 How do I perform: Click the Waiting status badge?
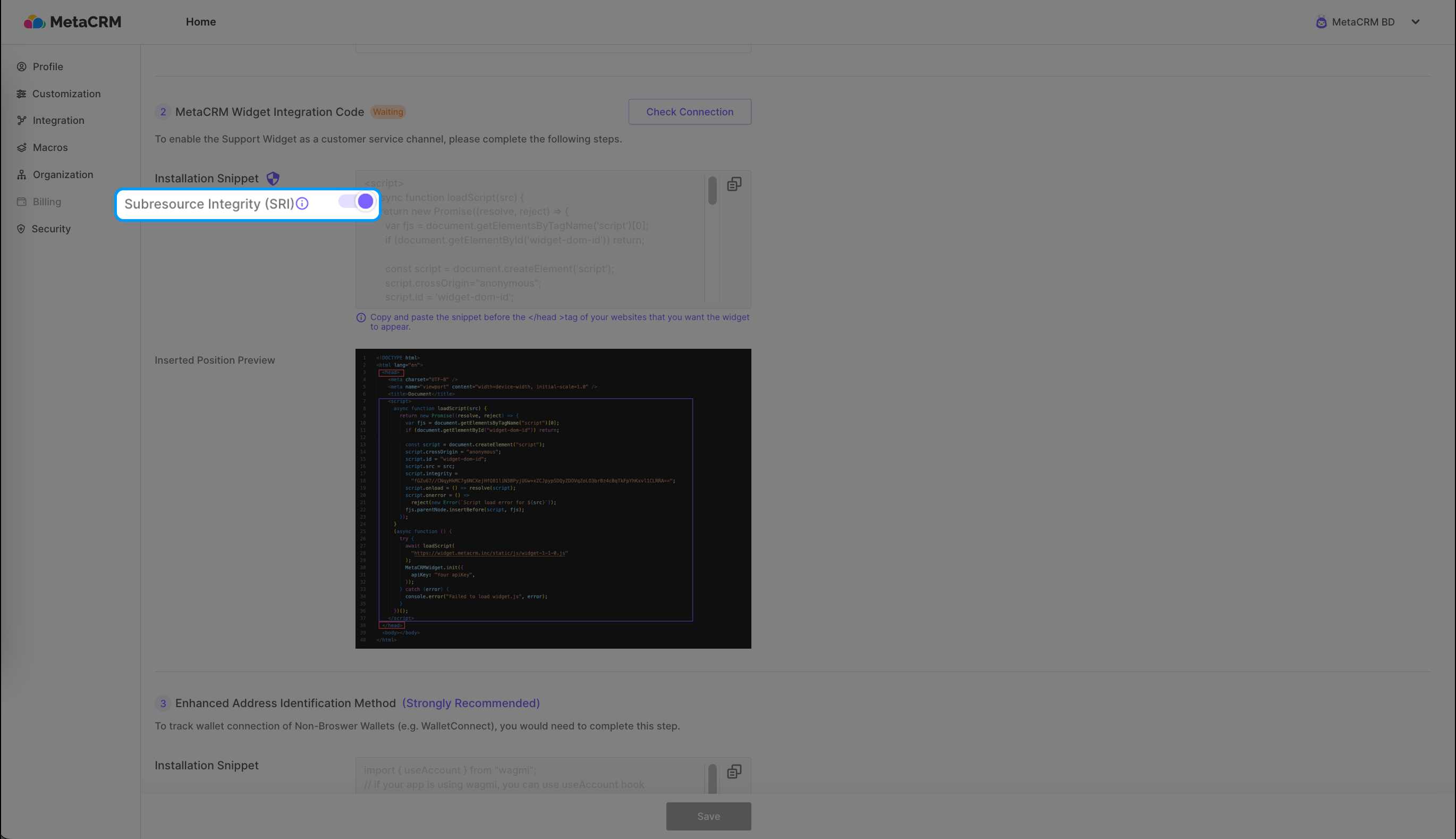[x=387, y=112]
